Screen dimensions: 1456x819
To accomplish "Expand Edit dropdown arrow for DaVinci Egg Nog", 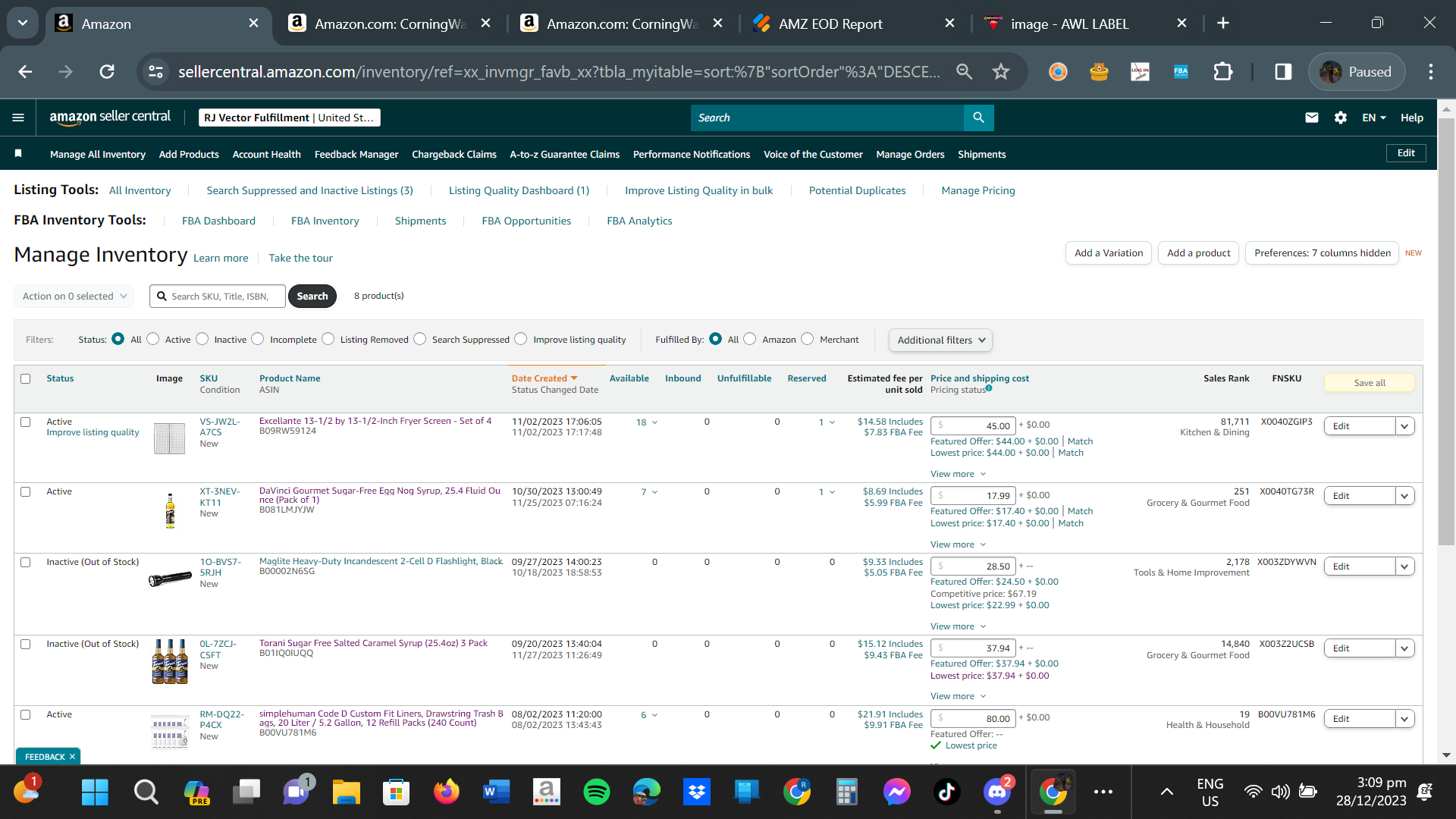I will point(1404,496).
